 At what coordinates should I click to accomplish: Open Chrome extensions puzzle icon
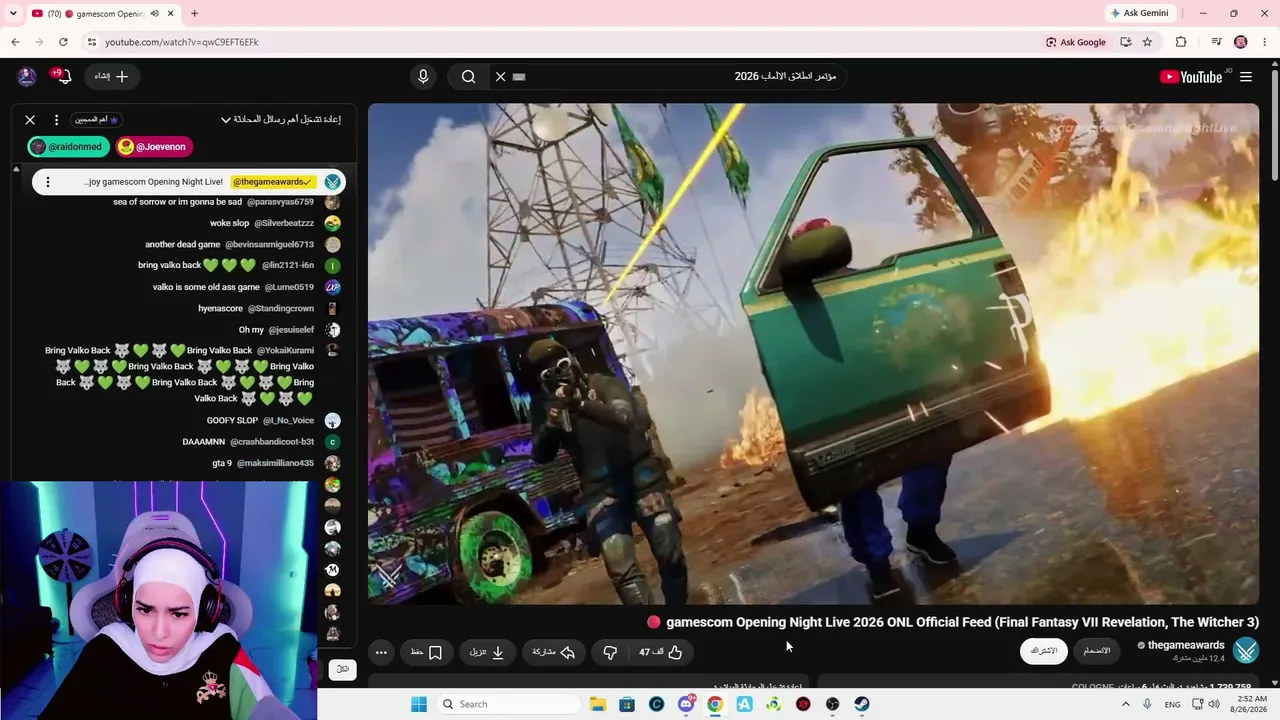click(1181, 42)
